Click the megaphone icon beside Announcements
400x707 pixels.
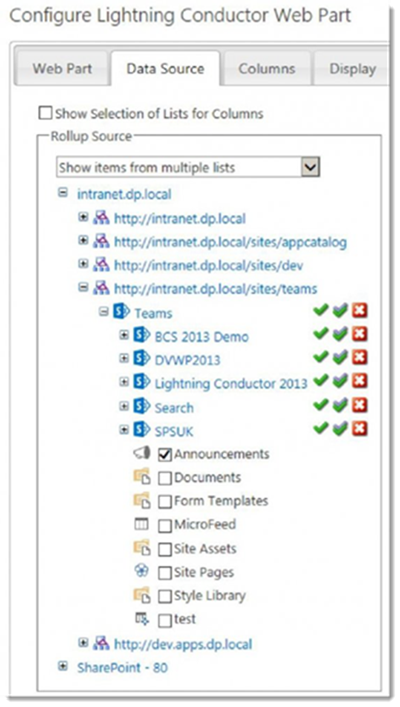142,454
